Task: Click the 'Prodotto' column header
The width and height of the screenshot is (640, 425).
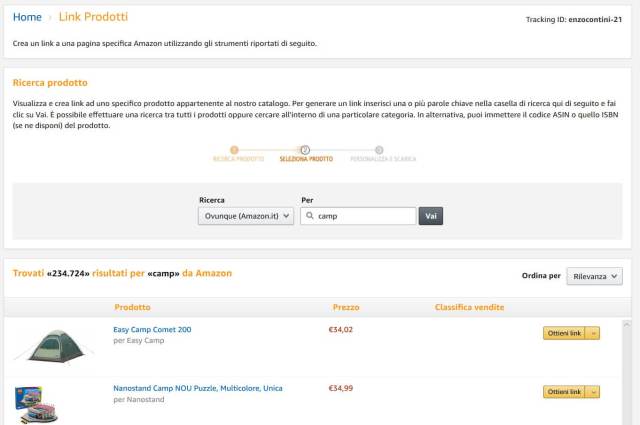Action: 132,307
